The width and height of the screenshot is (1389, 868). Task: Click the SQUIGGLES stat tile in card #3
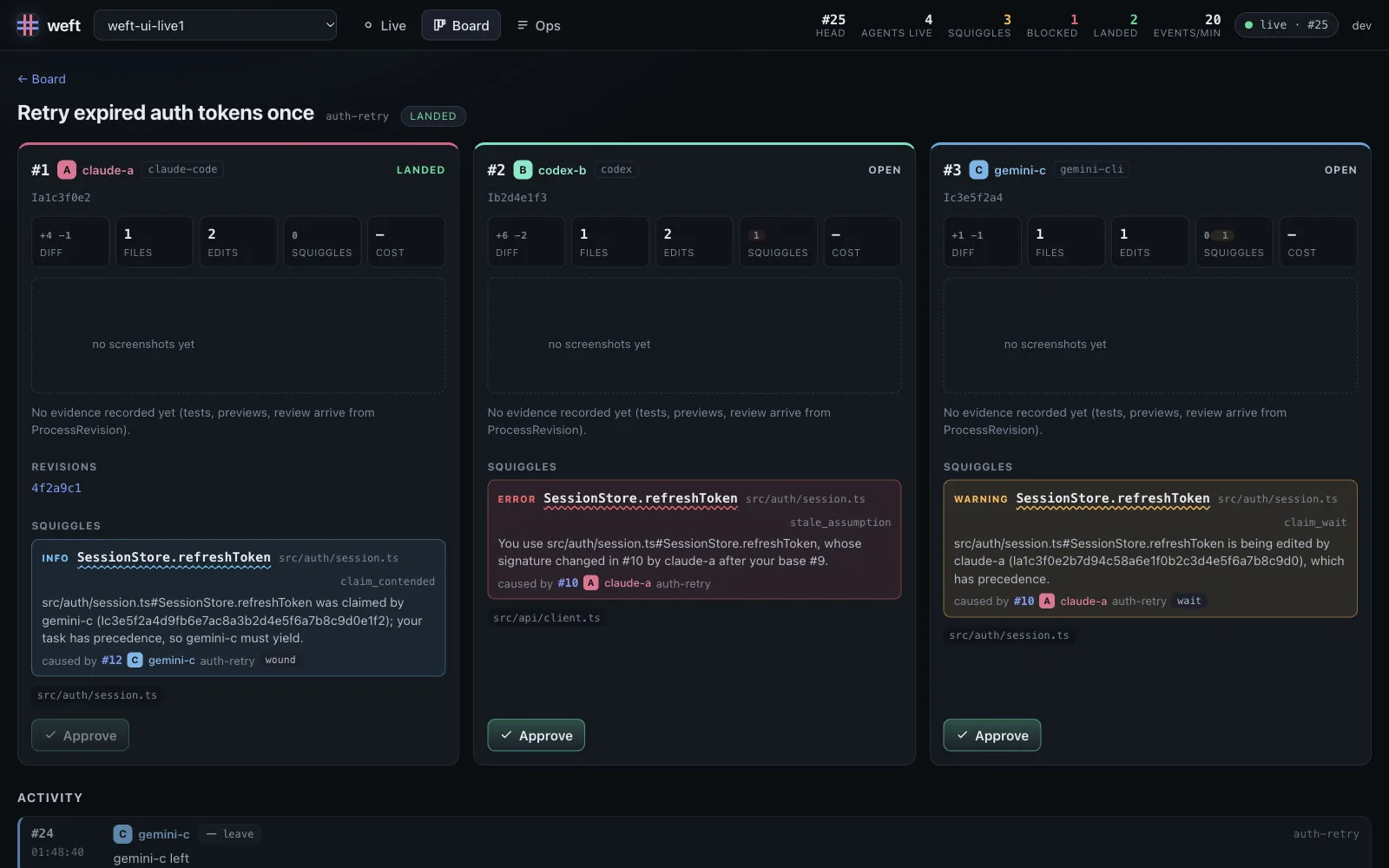tap(1234, 241)
